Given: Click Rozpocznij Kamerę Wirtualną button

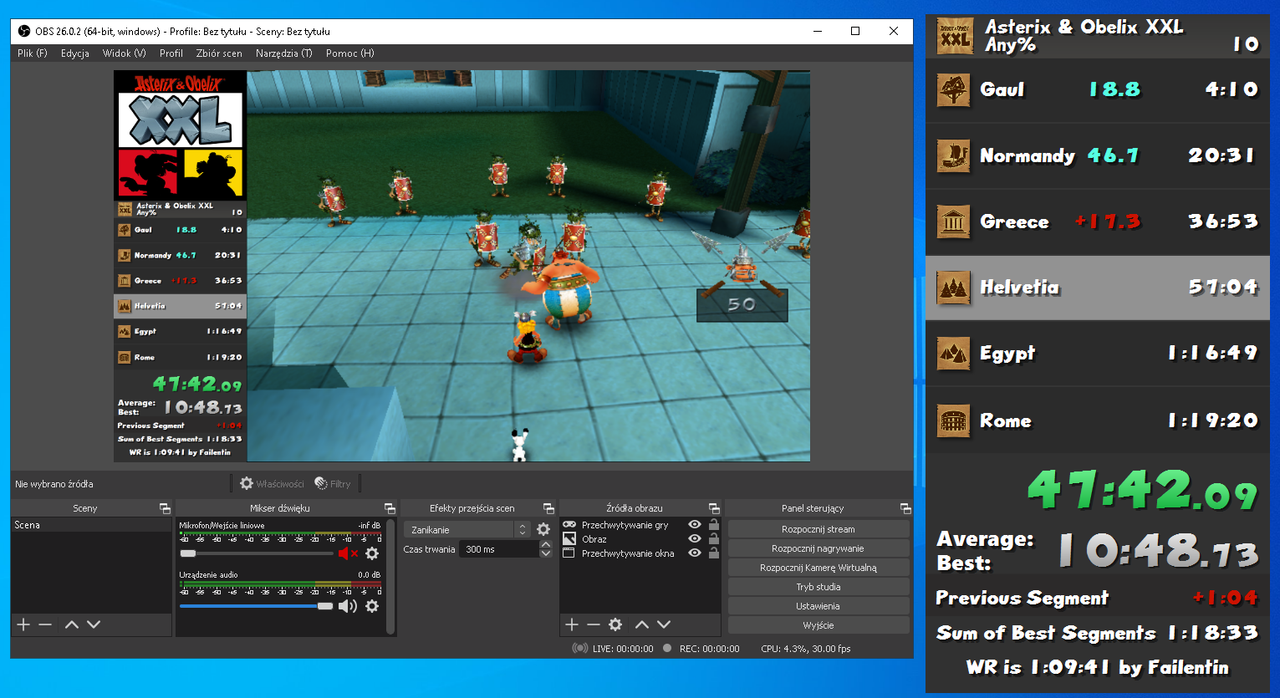Looking at the screenshot, I should click(x=818, y=567).
